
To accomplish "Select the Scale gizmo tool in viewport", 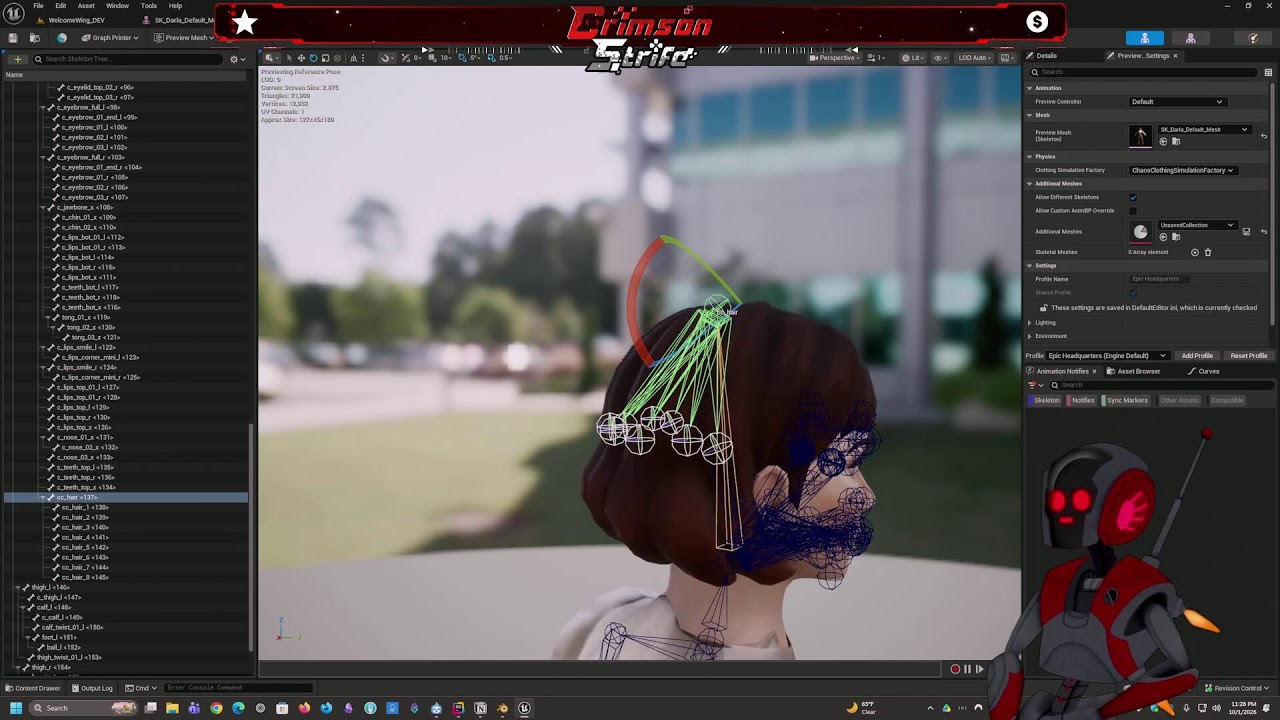I will pos(325,58).
